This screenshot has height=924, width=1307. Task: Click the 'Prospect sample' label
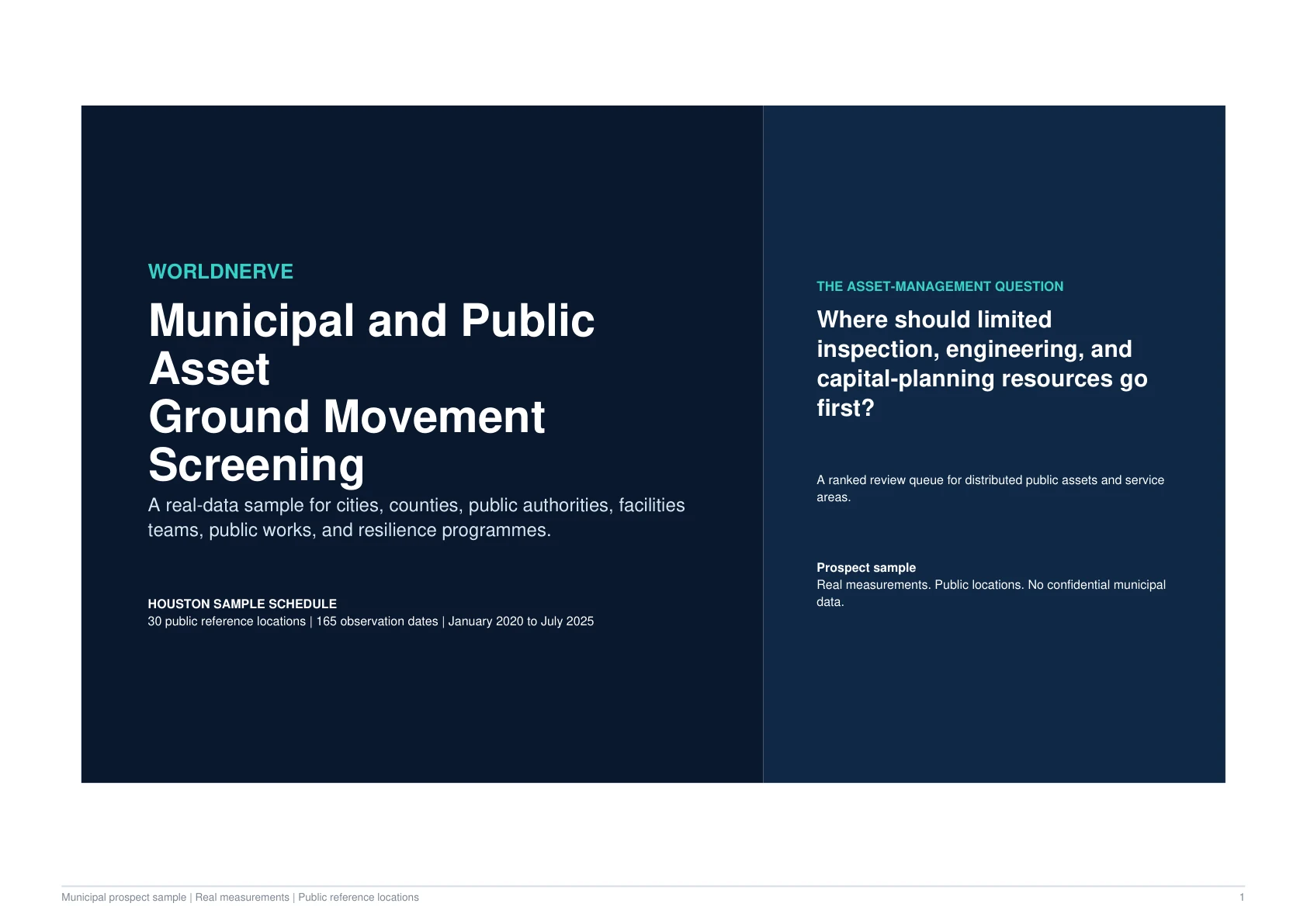click(x=866, y=568)
